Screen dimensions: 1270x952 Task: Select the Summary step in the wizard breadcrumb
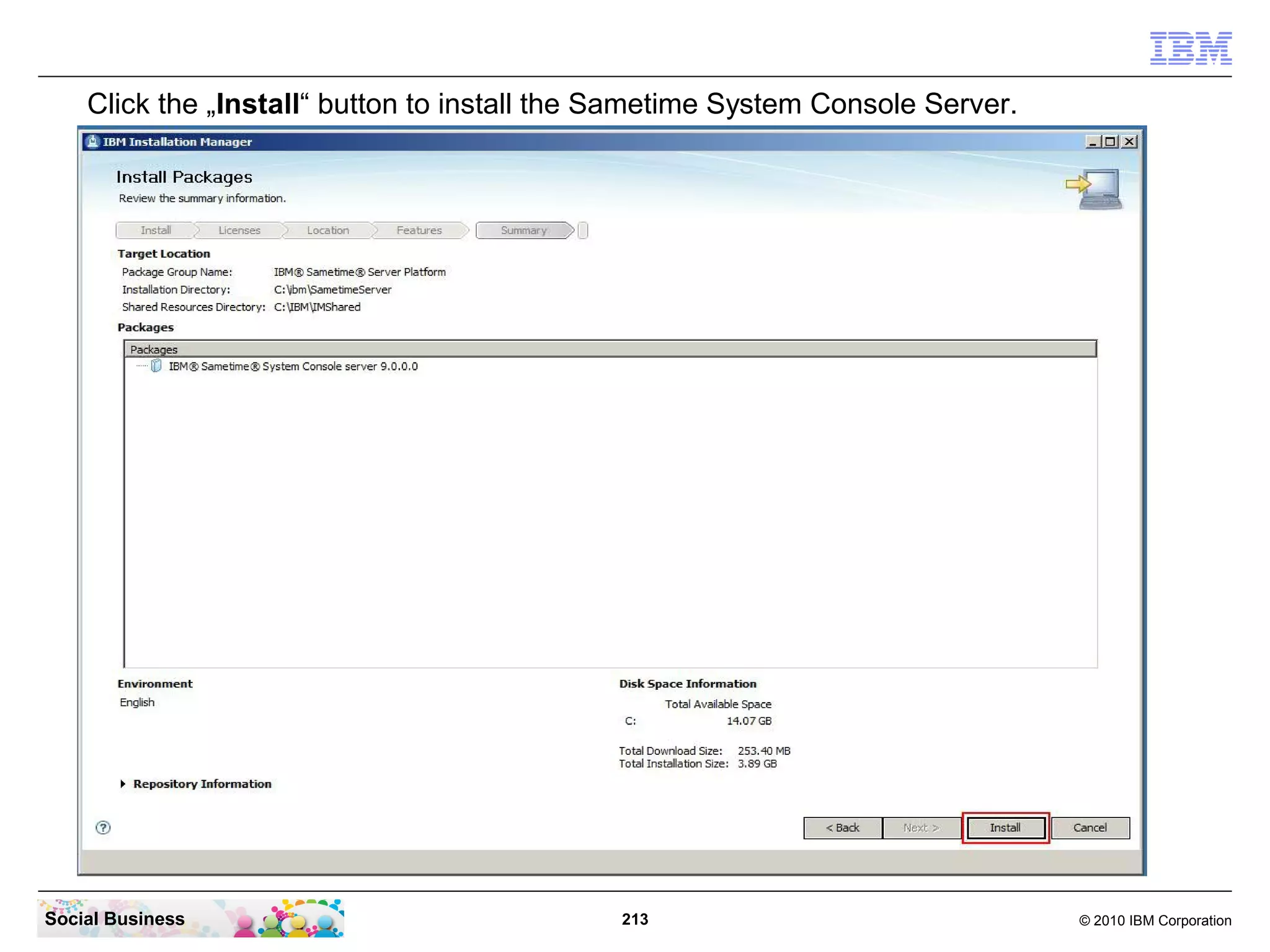[524, 231]
